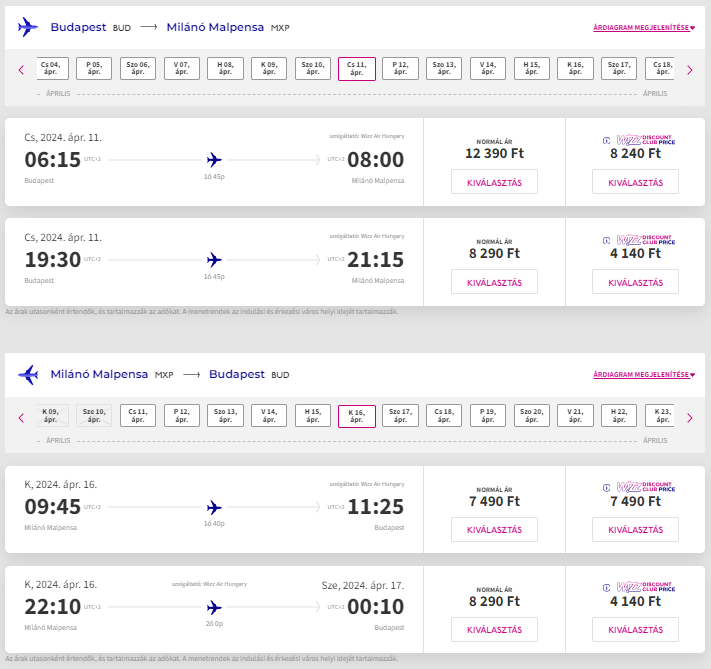The width and height of the screenshot is (711, 669).
Task: Expand outbound Árdiagram megjelenítése price chart
Action: (x=644, y=28)
